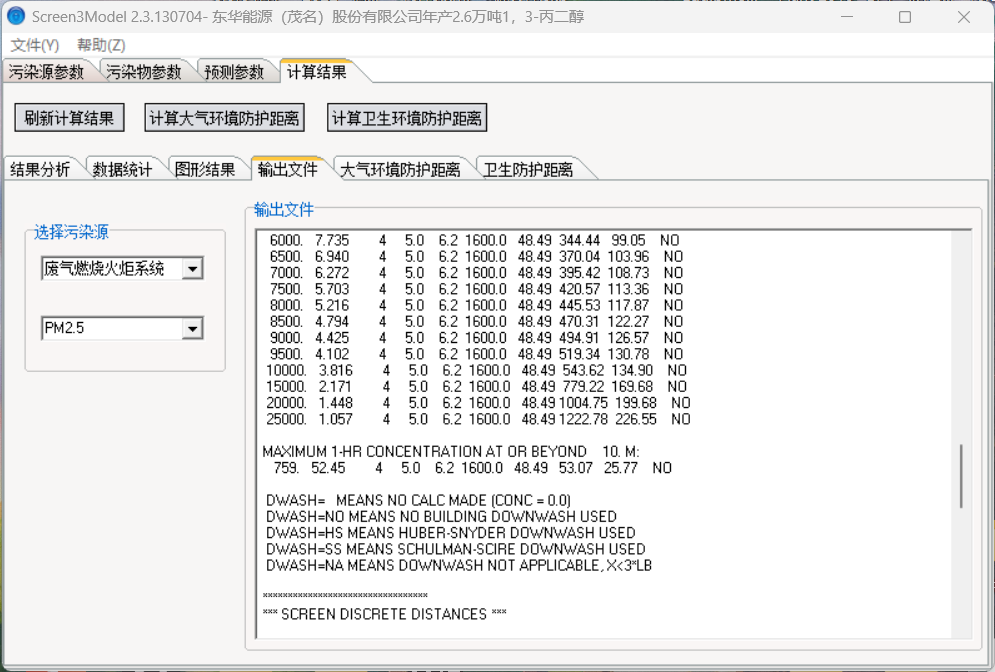Open the 大气环境防护距离 sub-tab
Screen dimensions: 995x672
click(x=400, y=169)
